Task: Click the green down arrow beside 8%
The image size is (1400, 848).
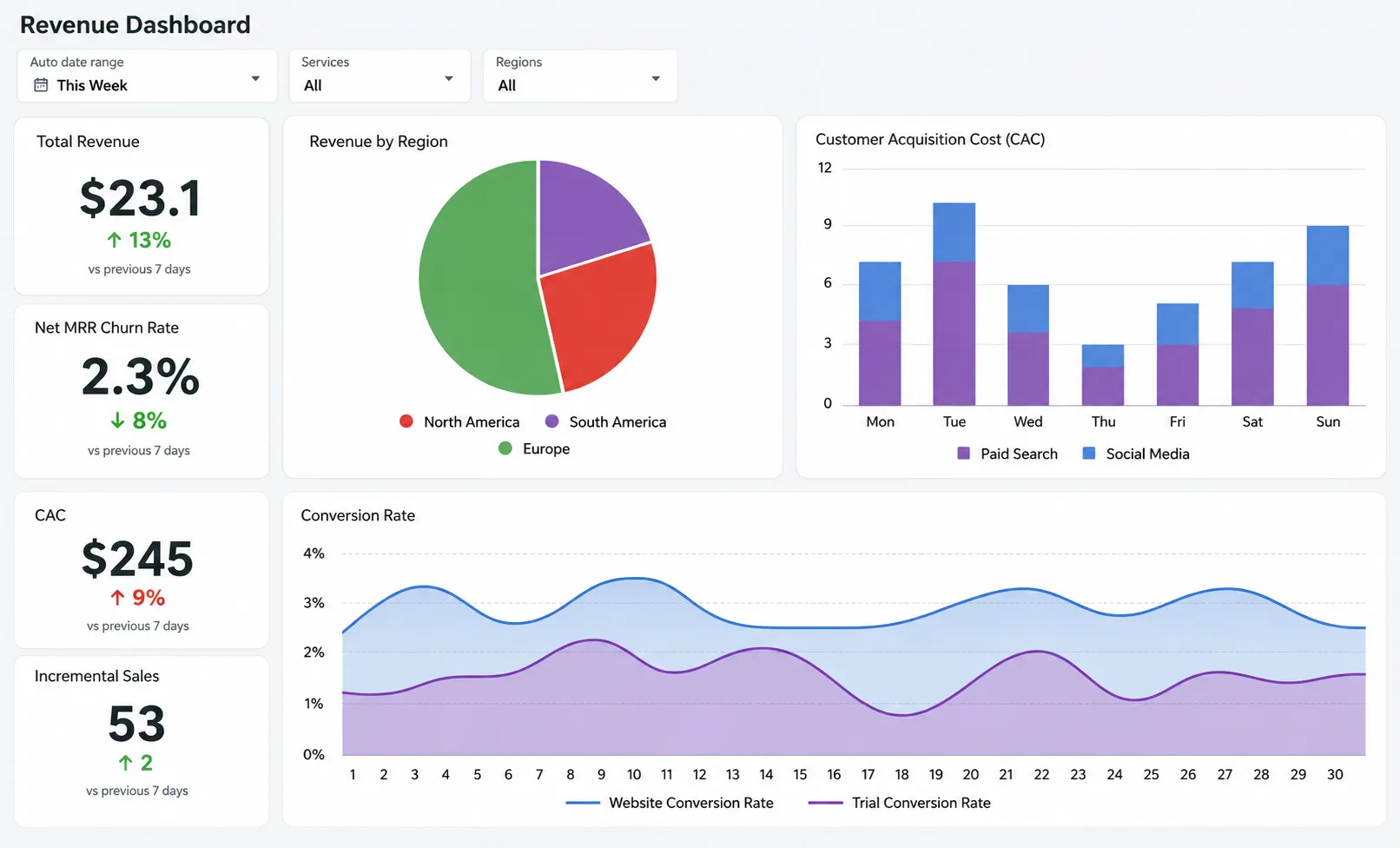Action: (x=118, y=421)
